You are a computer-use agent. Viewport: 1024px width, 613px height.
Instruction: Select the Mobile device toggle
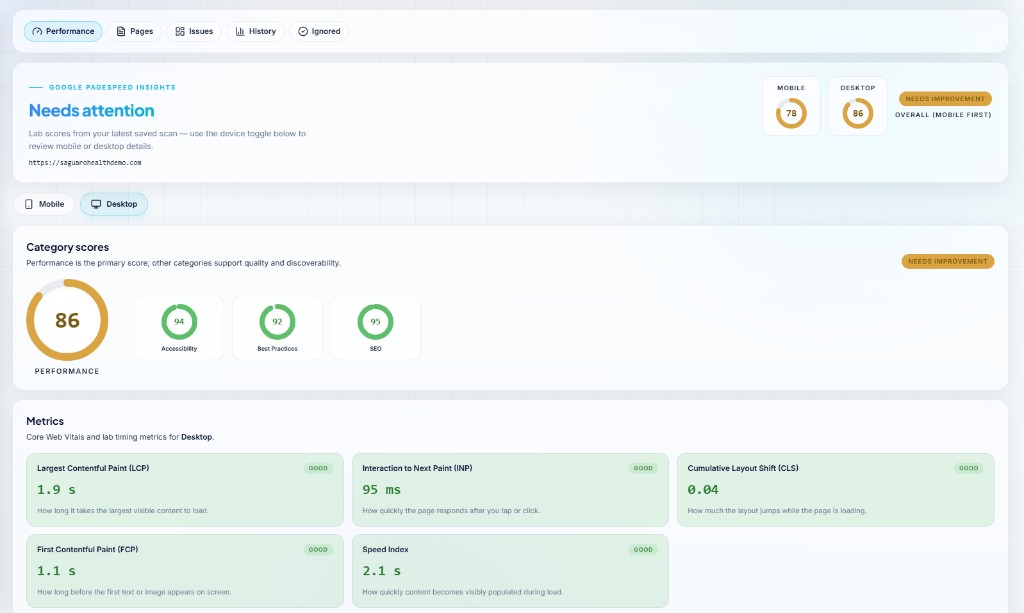(44, 204)
